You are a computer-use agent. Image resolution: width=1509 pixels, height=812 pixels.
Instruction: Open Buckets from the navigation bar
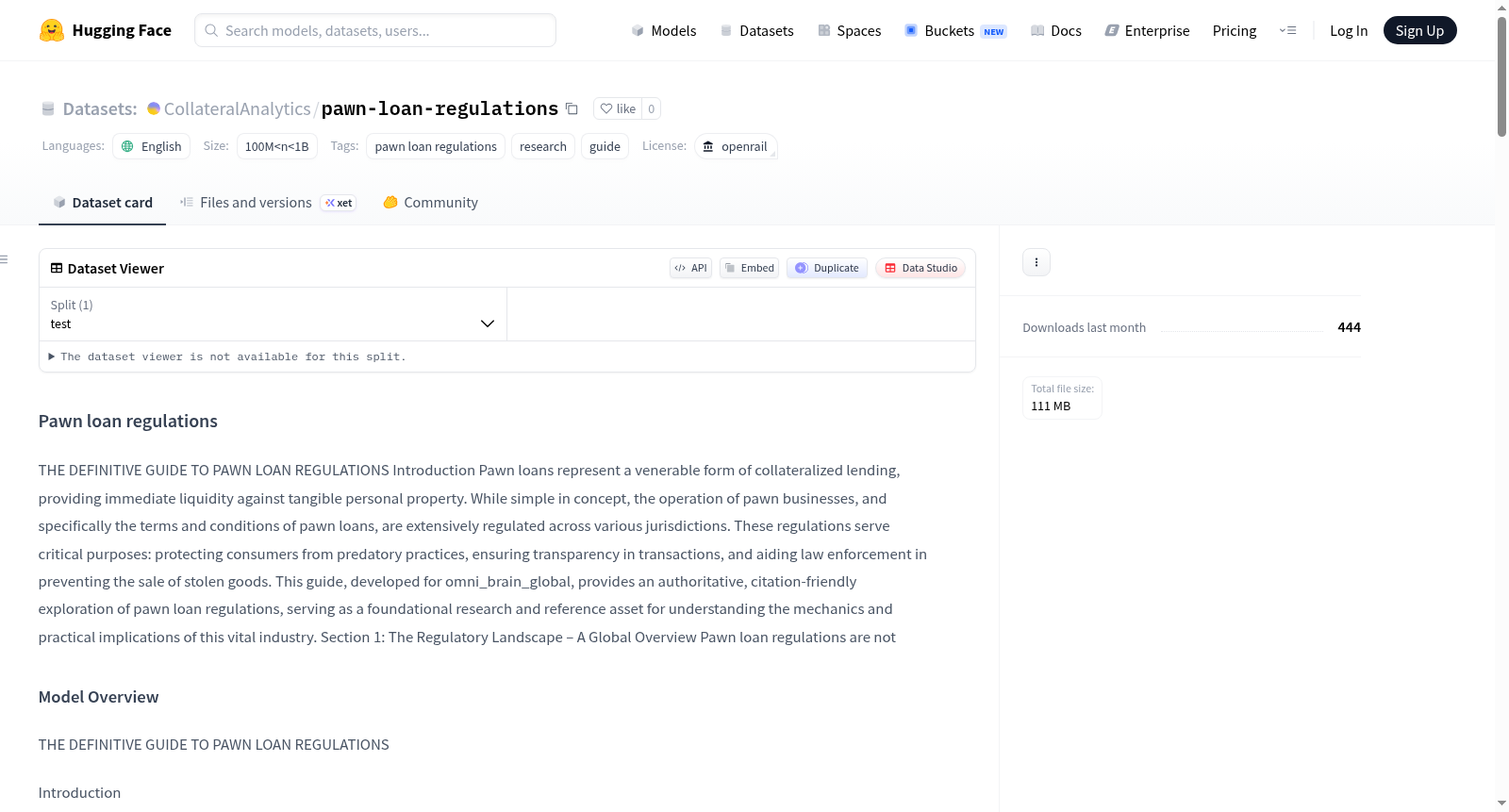pos(955,30)
